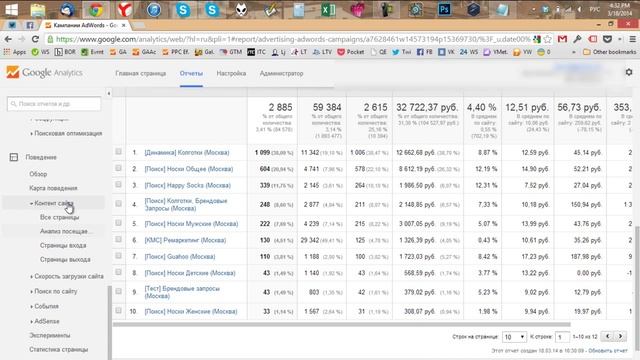This screenshot has height=360, width=640.
Task: Open the FB Facebook bookmark
Action: [424, 52]
